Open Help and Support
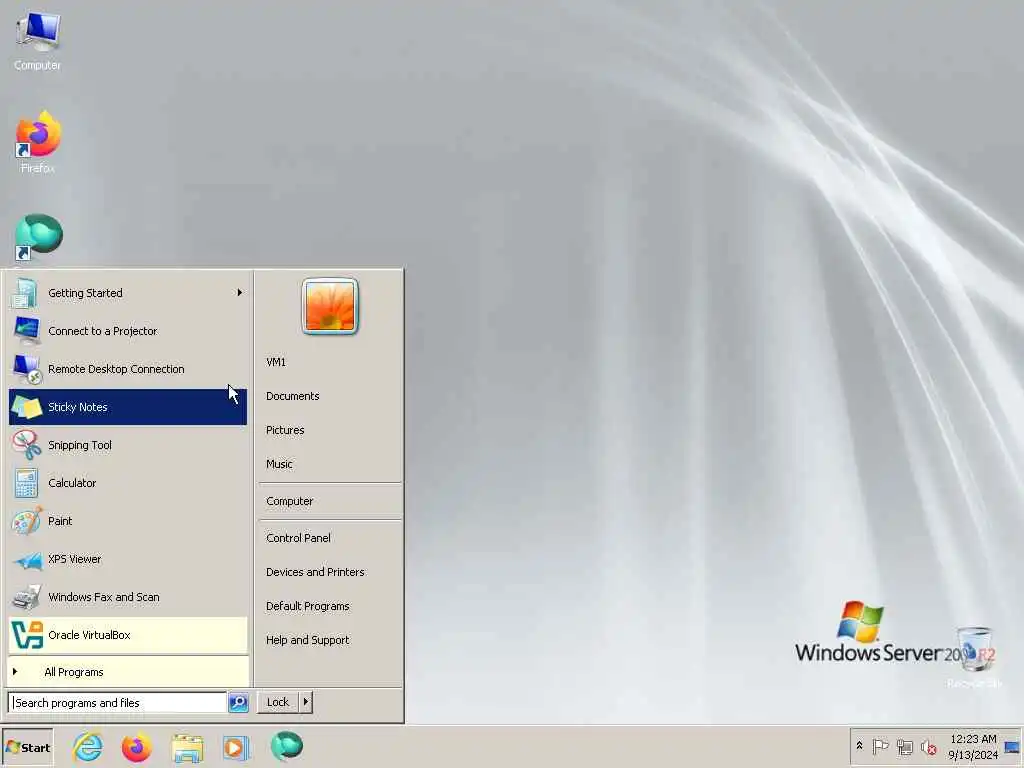Screen dimensions: 1024x768 click(x=308, y=640)
